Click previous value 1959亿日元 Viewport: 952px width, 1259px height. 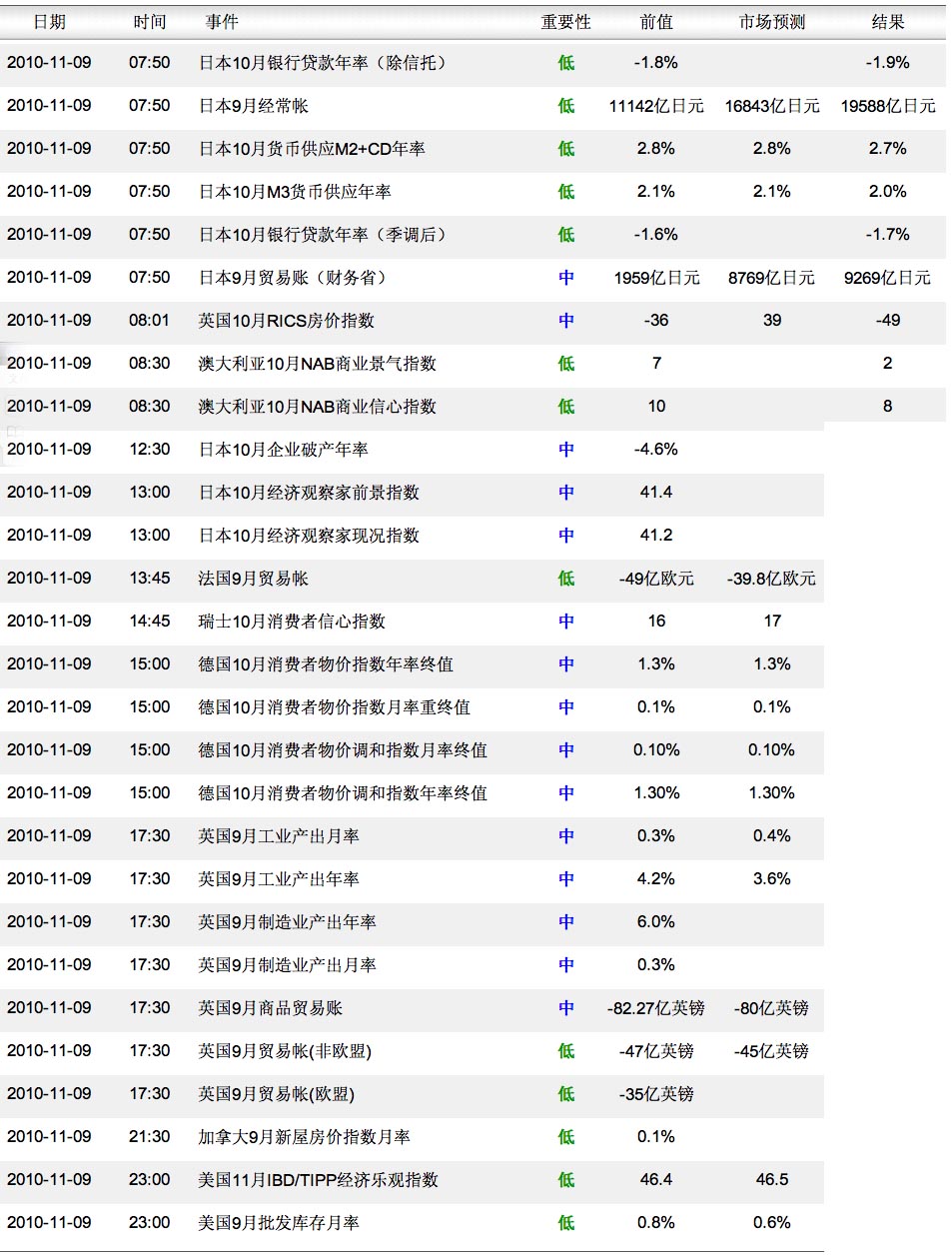656,278
